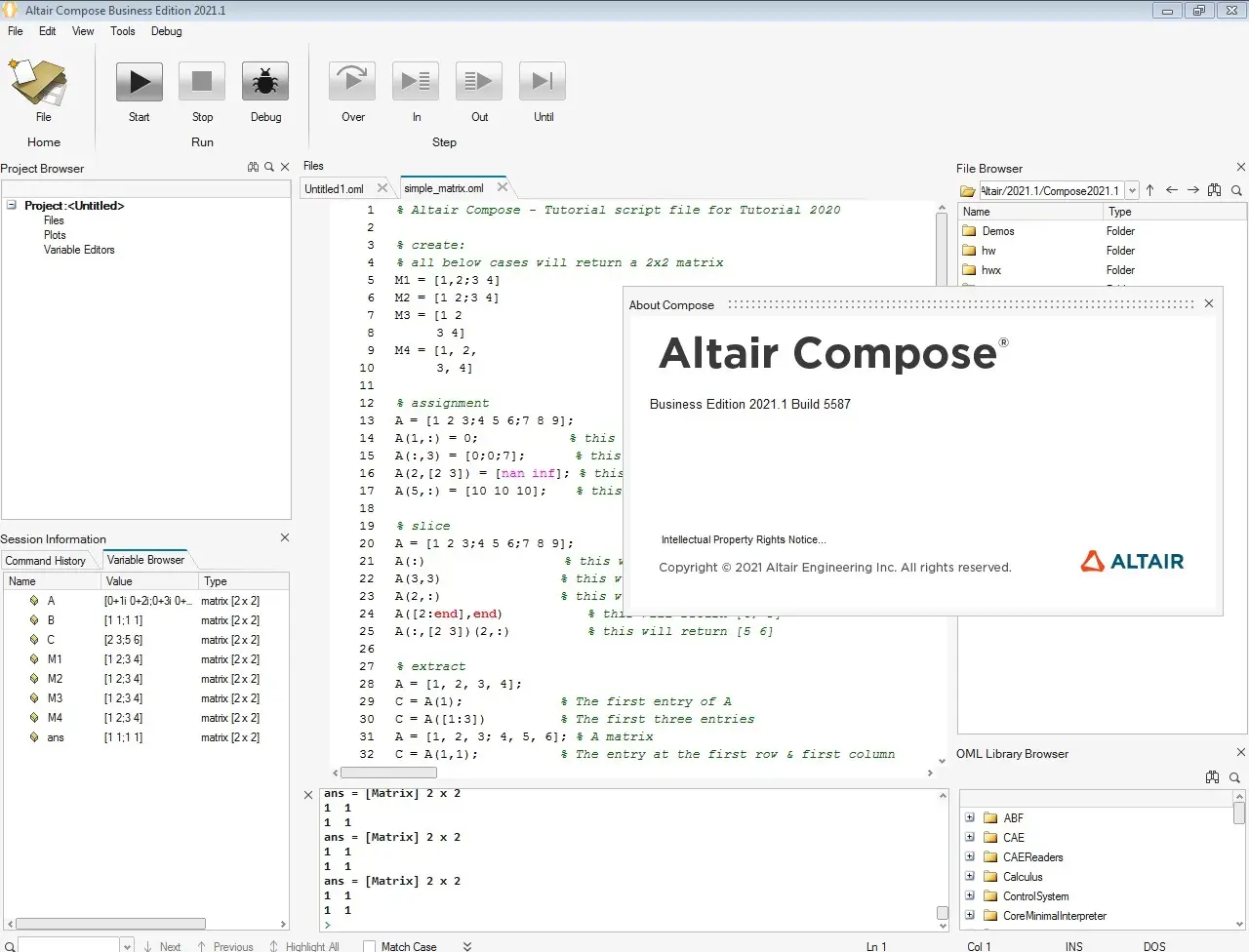Click the Debug bug icon
This screenshot has height=952, width=1249.
point(265,82)
